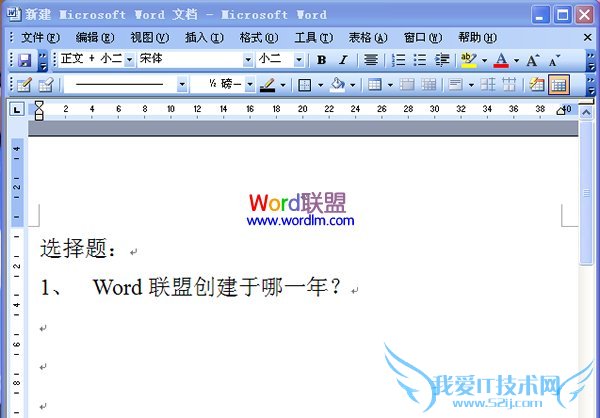Click the Insert Table icon
The width and height of the screenshot is (600, 418).
(375, 85)
